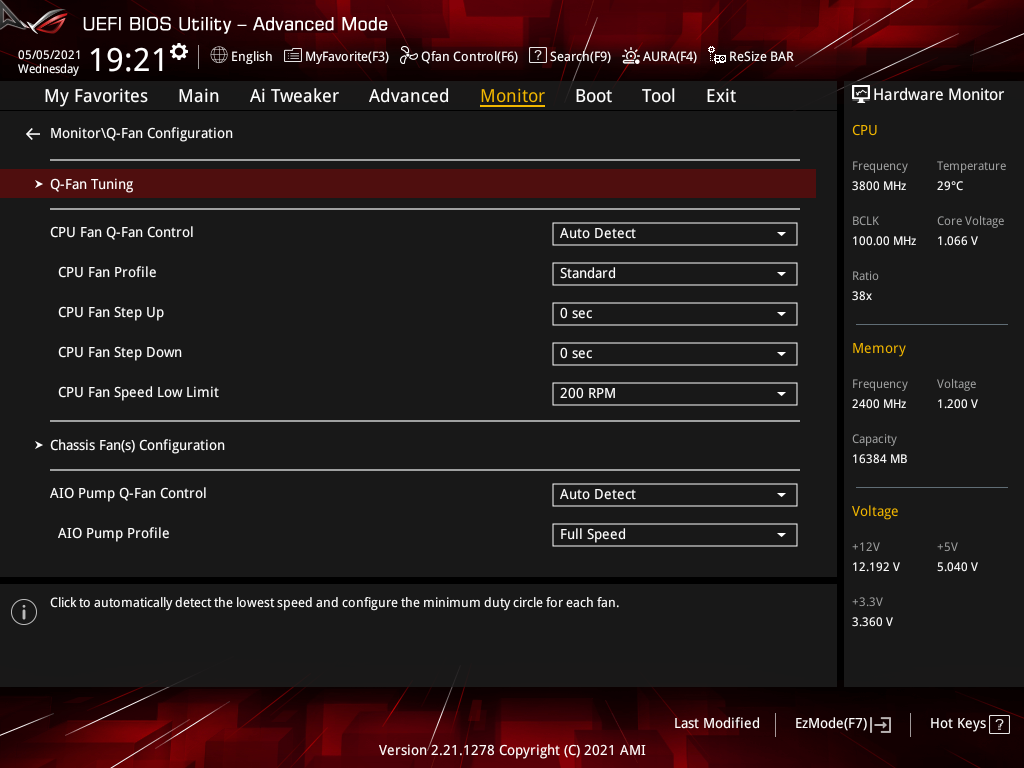Screen dimensions: 1024x768
Task: Open CPU Fan Profile dropdown
Action: (675, 274)
